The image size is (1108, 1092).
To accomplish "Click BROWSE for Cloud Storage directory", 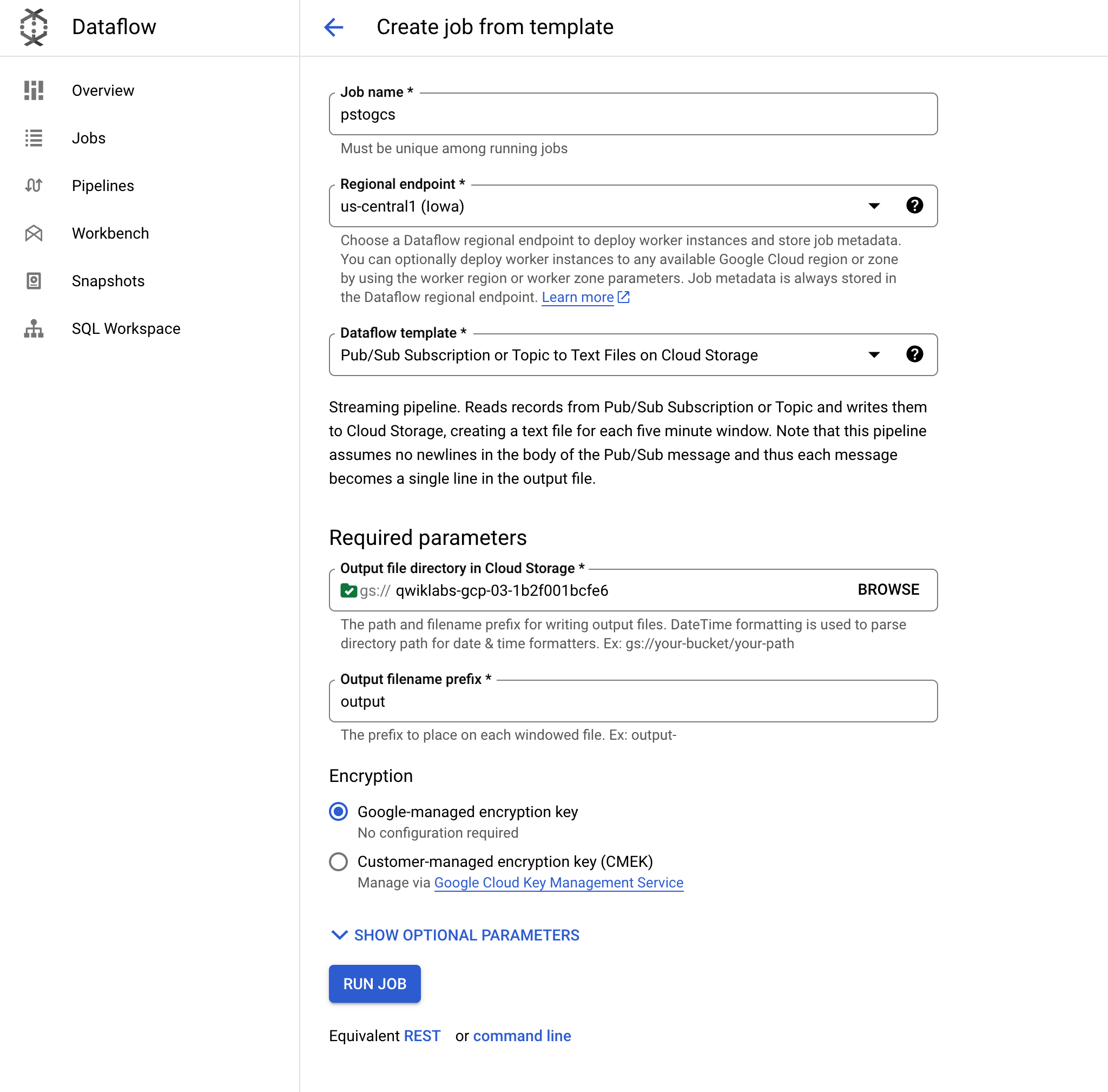I will tap(888, 590).
